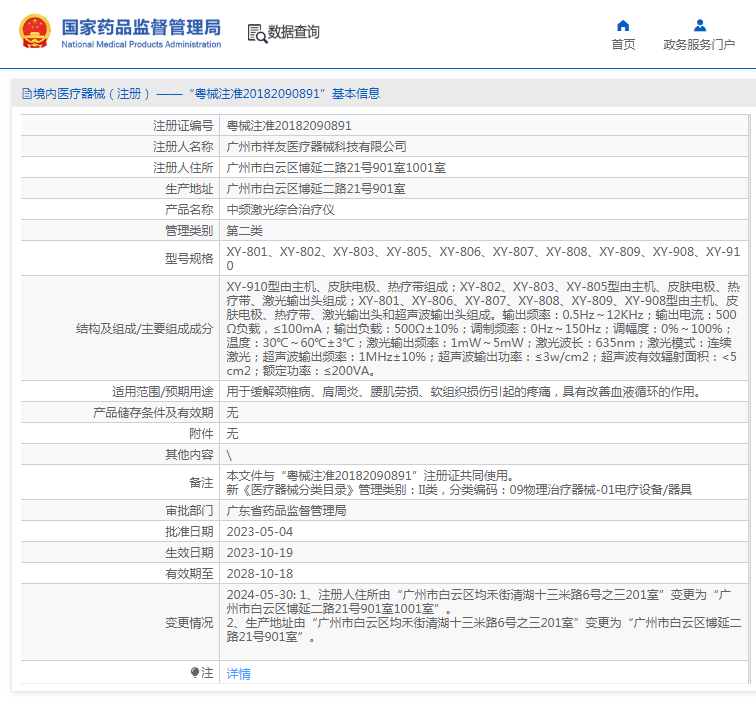Click the 生产地址 row label
The width and height of the screenshot is (756, 704).
pos(189,189)
